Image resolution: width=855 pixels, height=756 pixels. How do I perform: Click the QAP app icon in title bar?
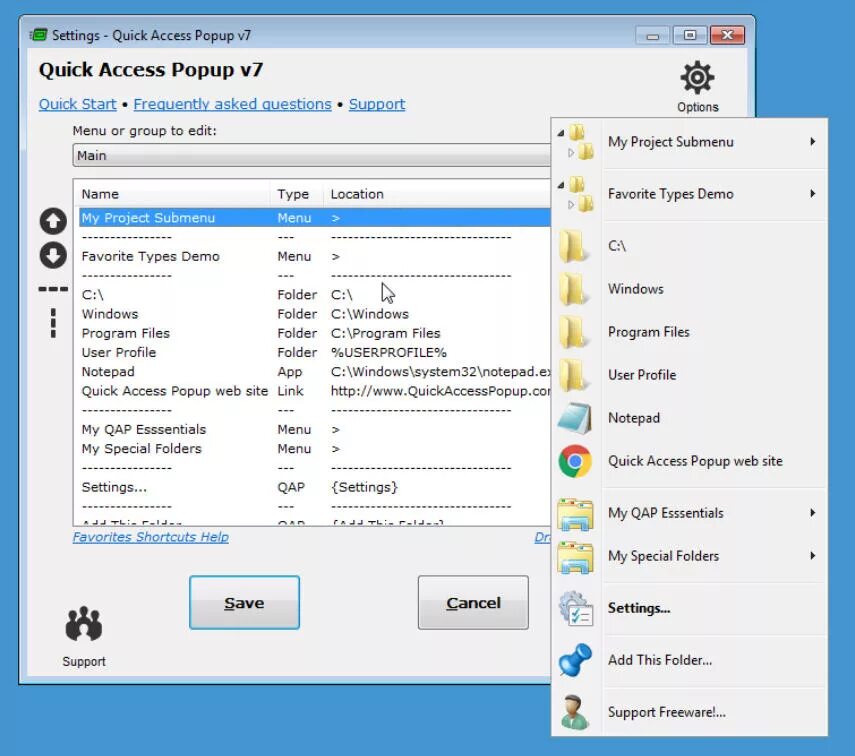pos(38,35)
